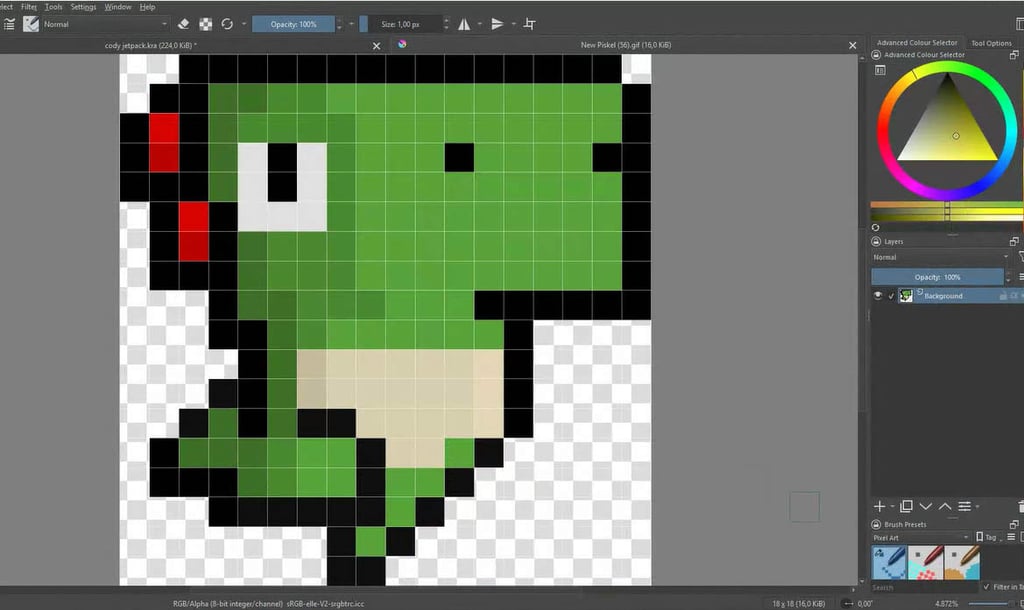Screen dimensions: 1024x610
Task: Open brush presets view mode menu icon
Action: [1011, 538]
